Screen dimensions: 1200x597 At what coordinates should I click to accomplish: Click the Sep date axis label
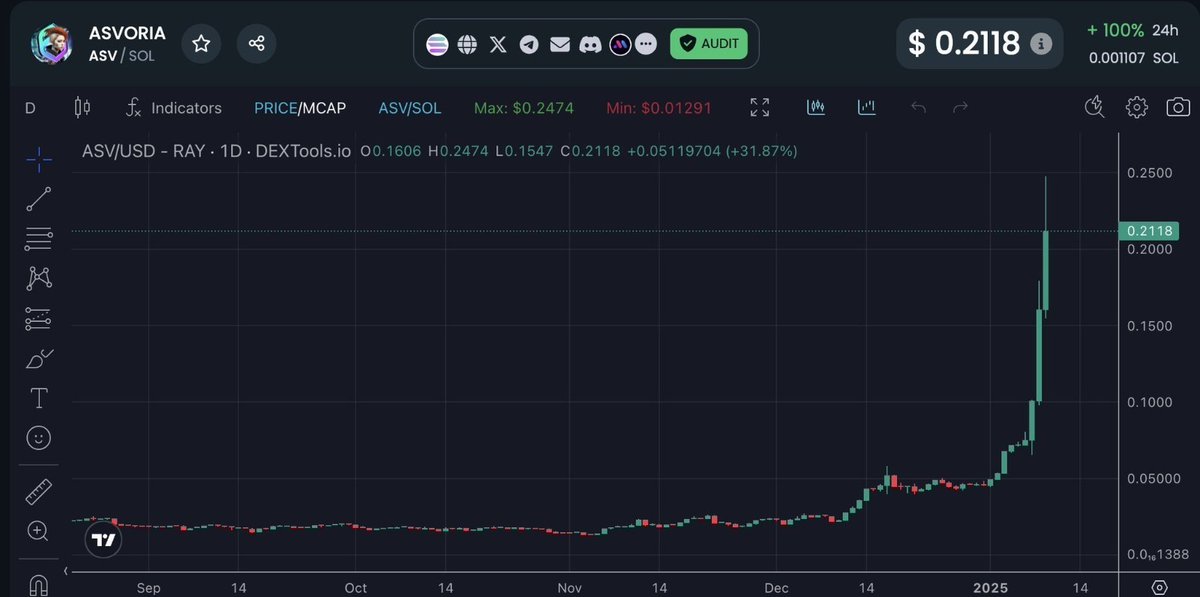pyautogui.click(x=148, y=587)
